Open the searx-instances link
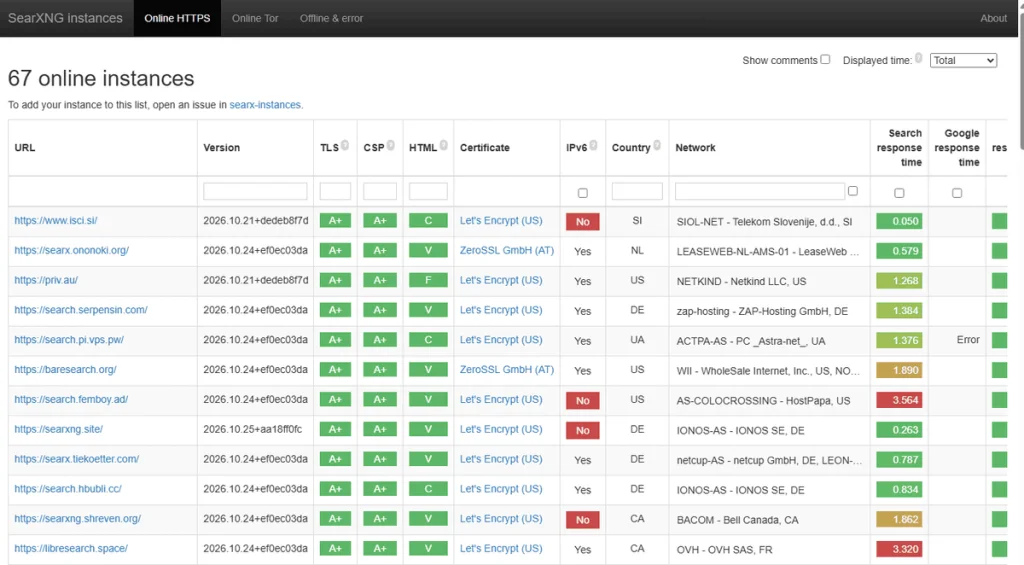This screenshot has width=1024, height=565. pos(265,105)
